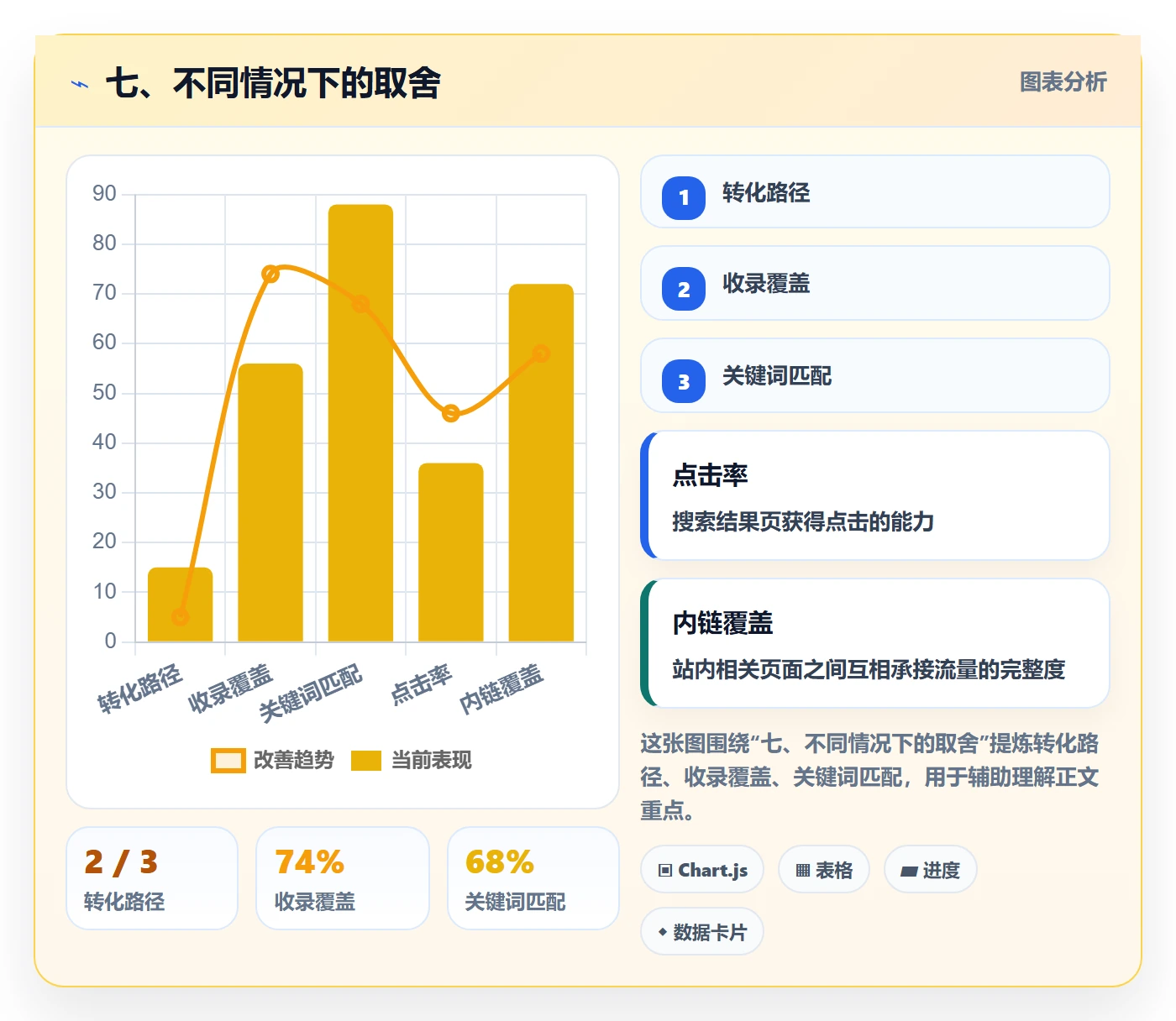1176x1021 pixels.
Task: Click the 改善趋势 legend label
Action: pyautogui.click(x=294, y=761)
